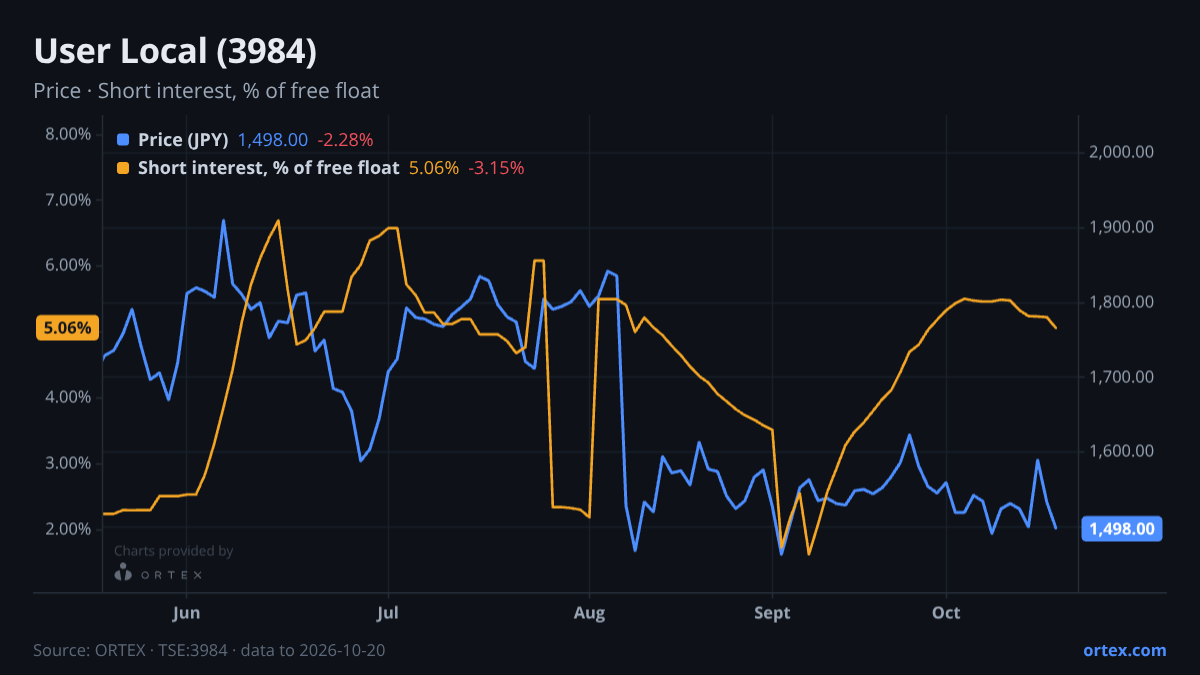Click the 4.00% left axis label
Screen dimensions: 1200x675
(68, 397)
